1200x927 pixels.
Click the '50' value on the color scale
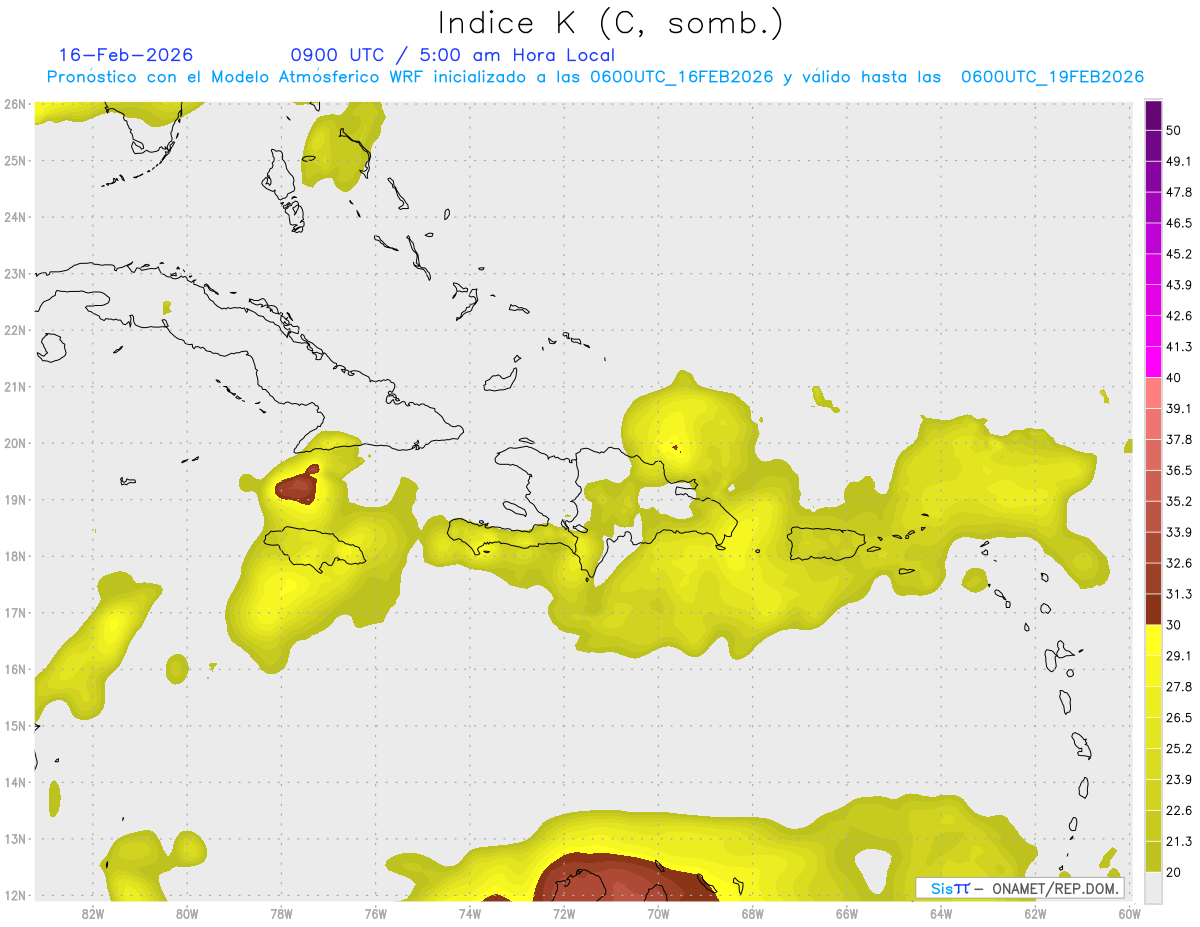tap(1174, 130)
